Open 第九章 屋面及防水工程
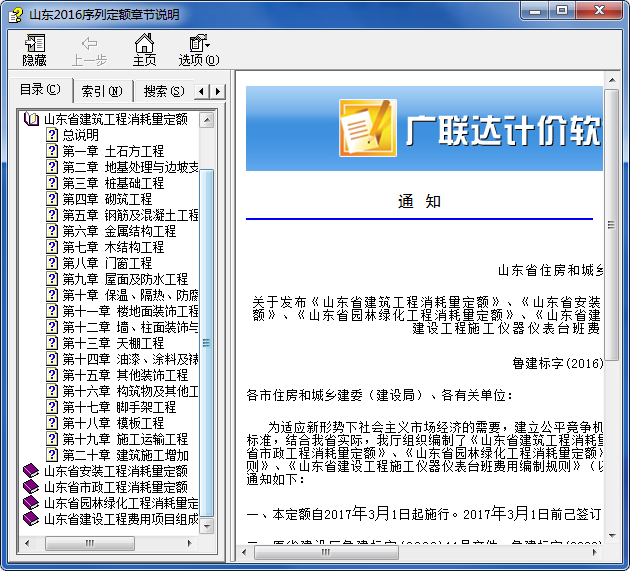The image size is (630, 571). tap(125, 279)
